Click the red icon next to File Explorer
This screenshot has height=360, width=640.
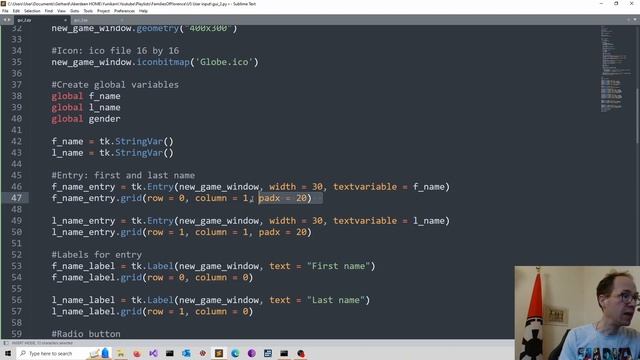click(137, 353)
